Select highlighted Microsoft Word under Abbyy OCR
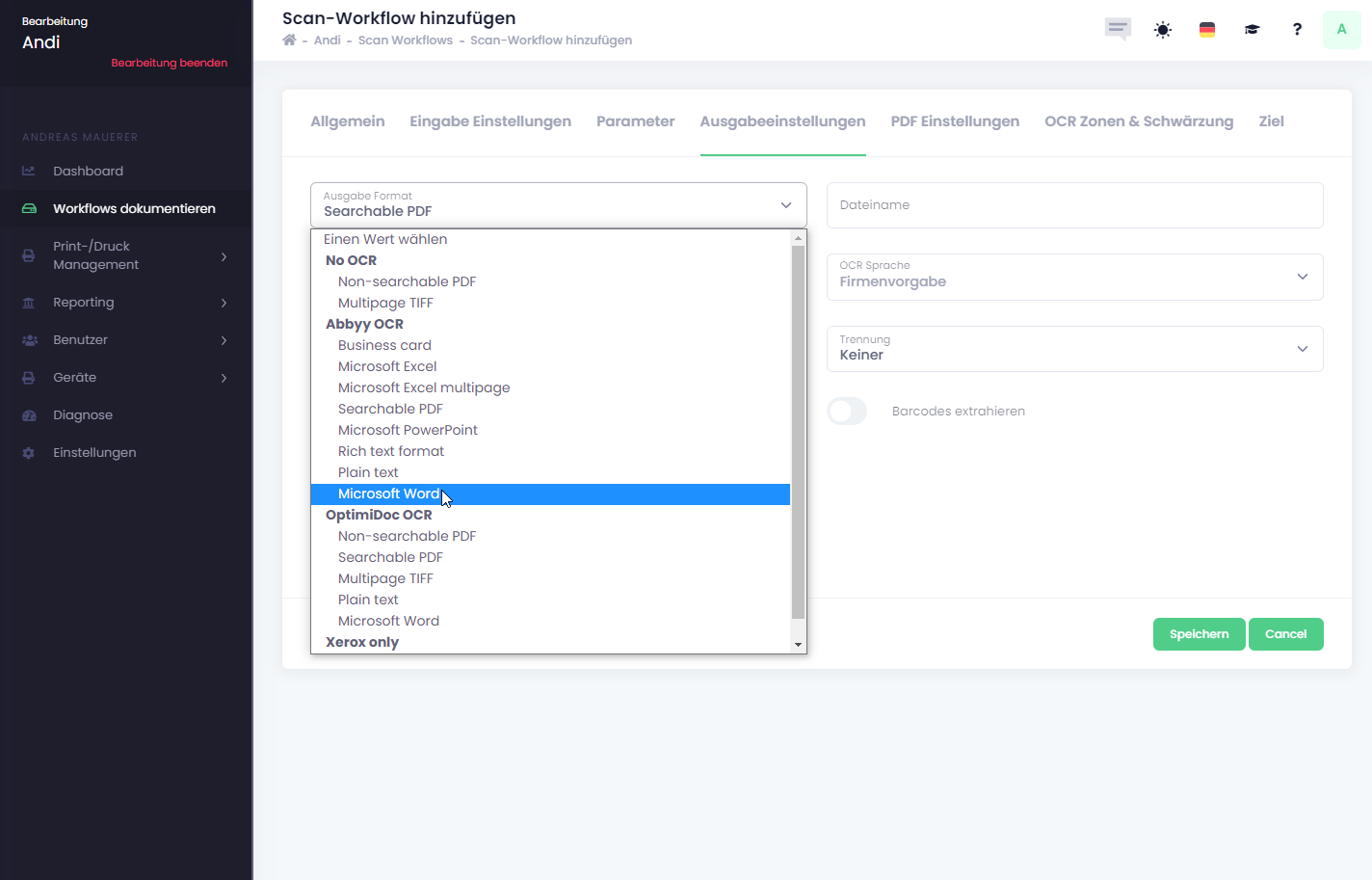The width and height of the screenshot is (1372, 880). pos(550,493)
